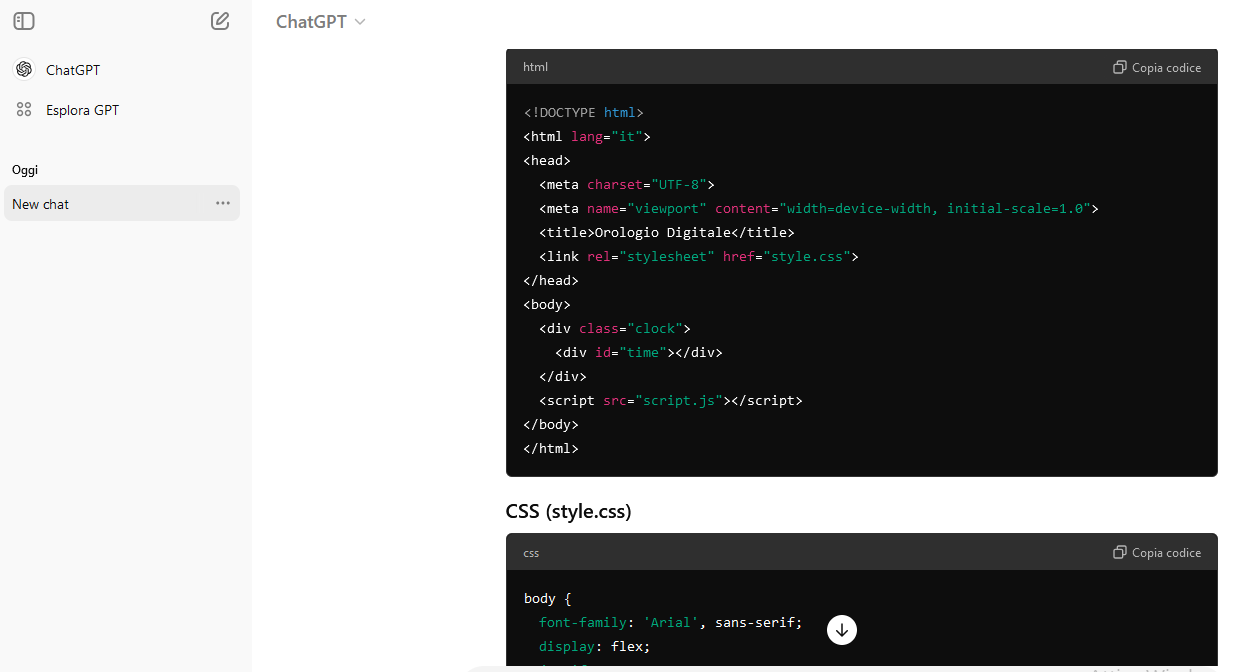The image size is (1240, 672).
Task: Click the closing </html> tag line
Action: pyautogui.click(x=551, y=448)
